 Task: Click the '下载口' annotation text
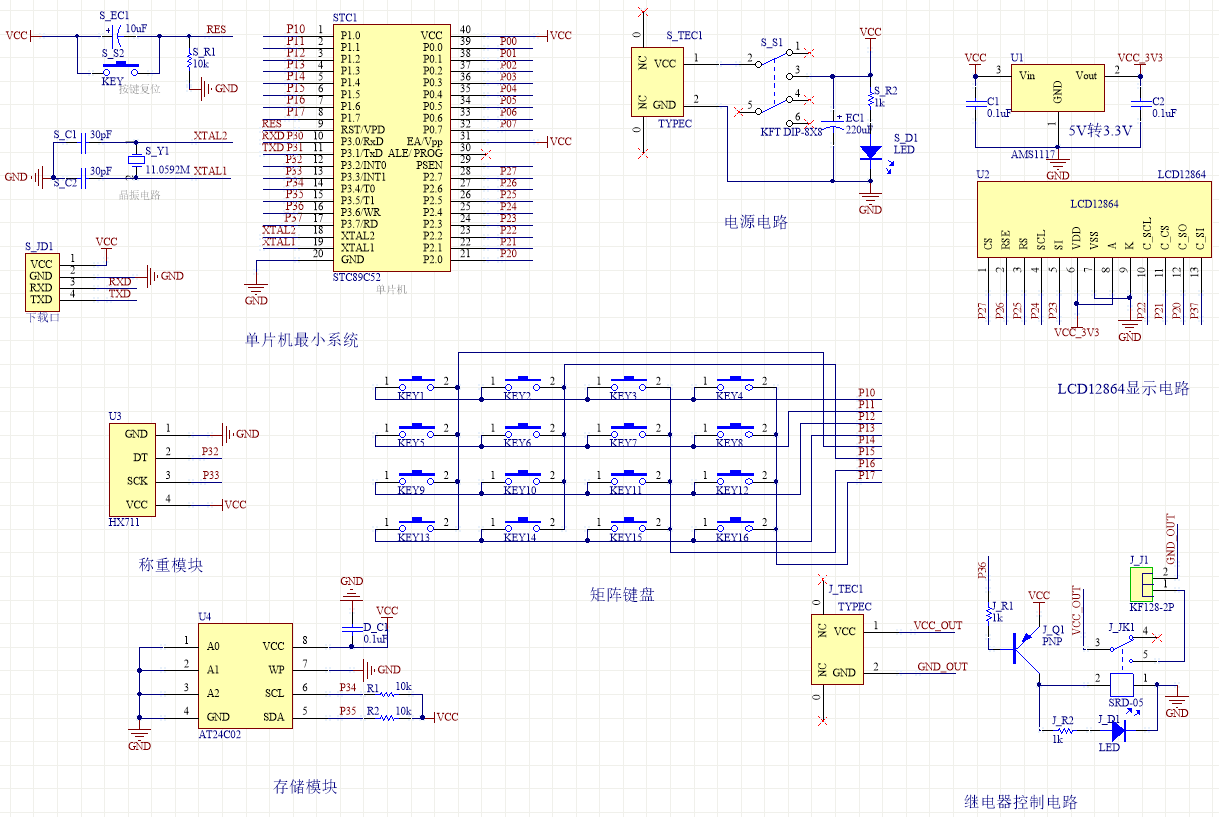pyautogui.click(x=42, y=317)
